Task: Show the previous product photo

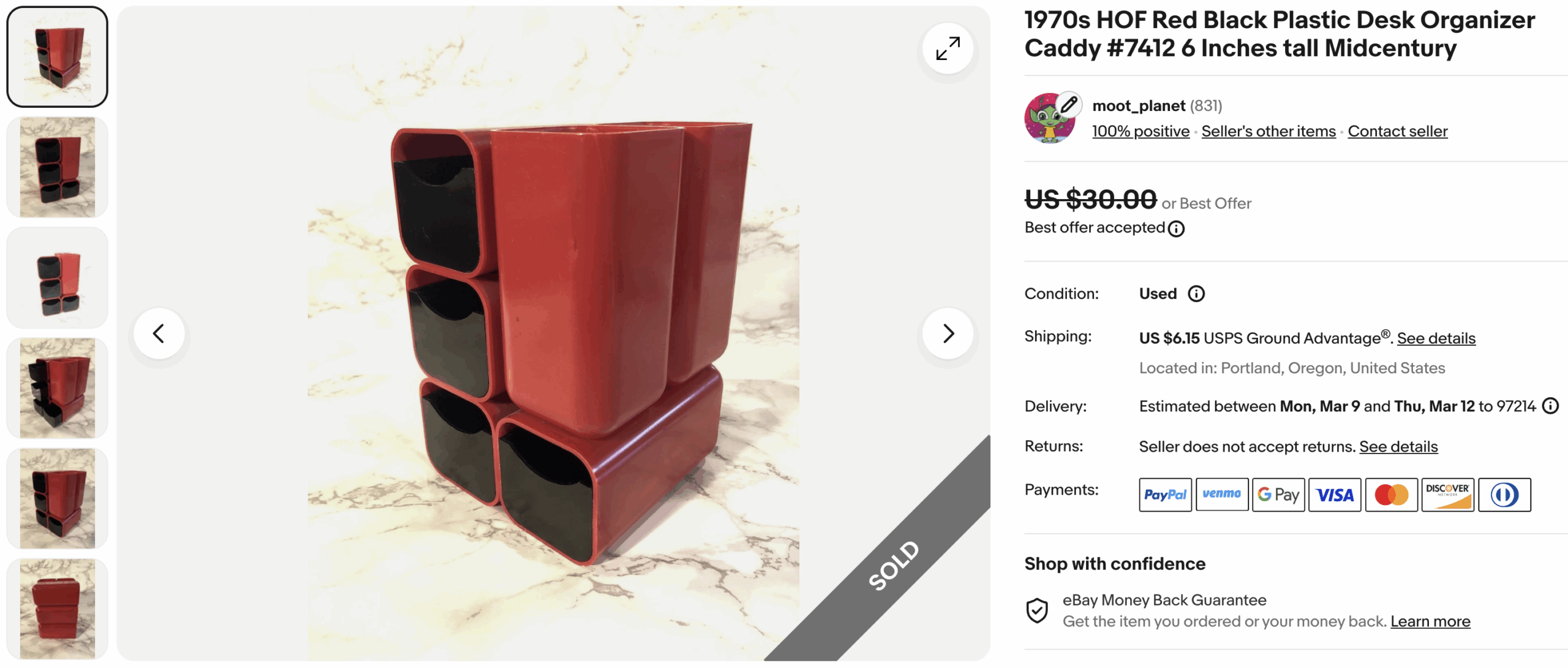Action: point(159,333)
